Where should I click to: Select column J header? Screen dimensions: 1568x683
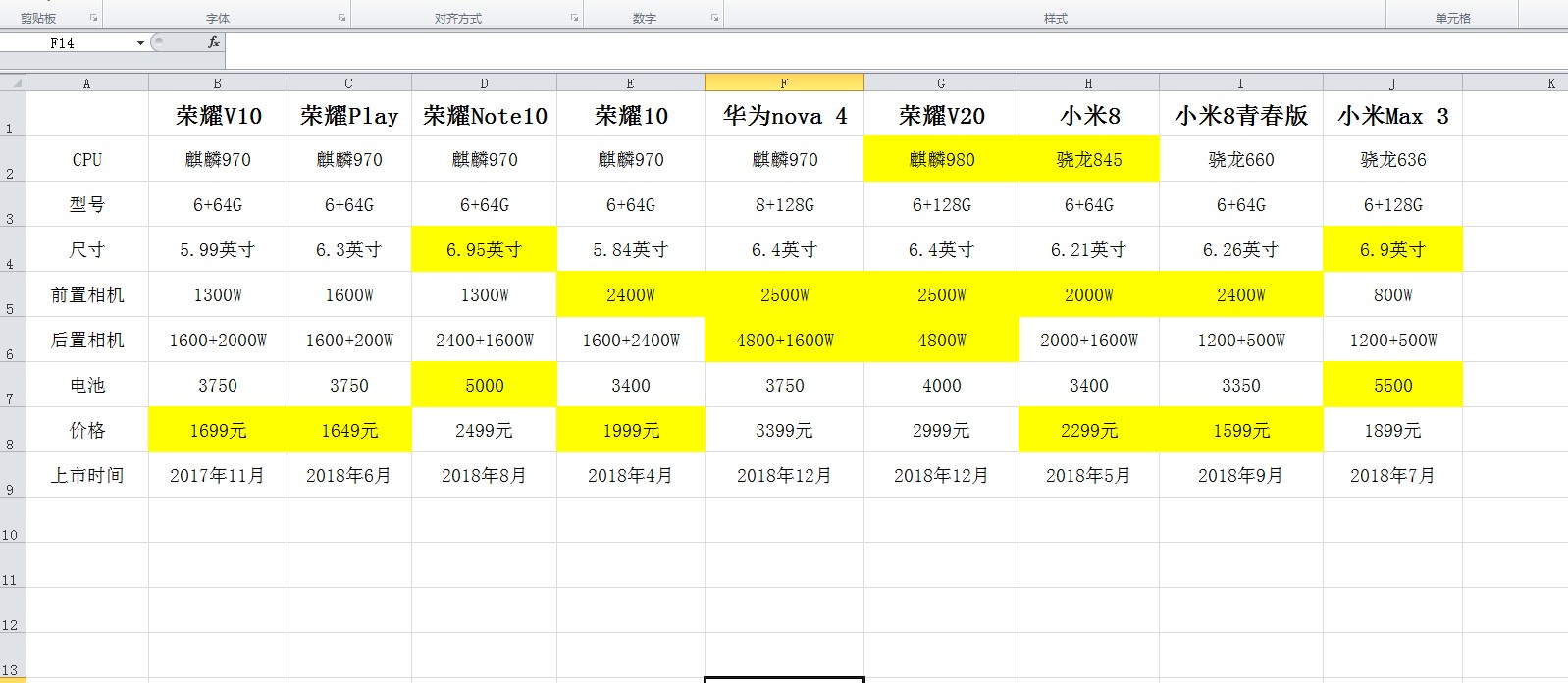(1393, 83)
